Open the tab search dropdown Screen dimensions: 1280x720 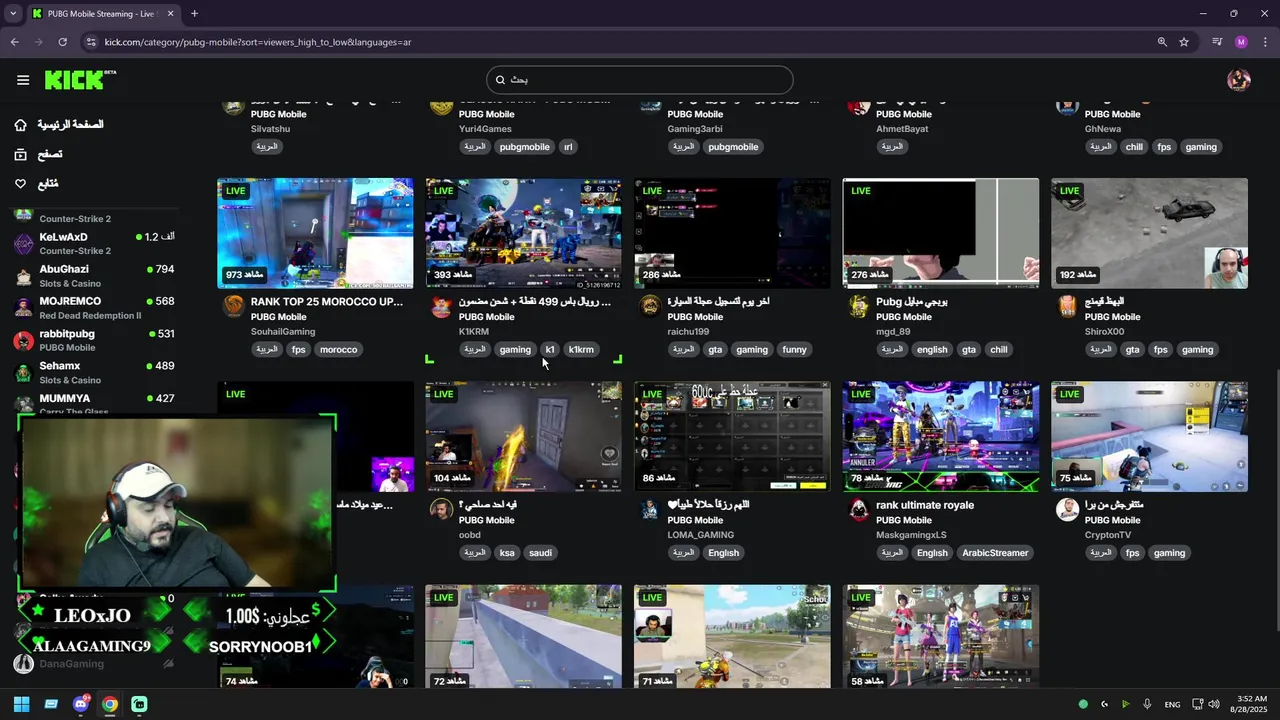[13, 14]
